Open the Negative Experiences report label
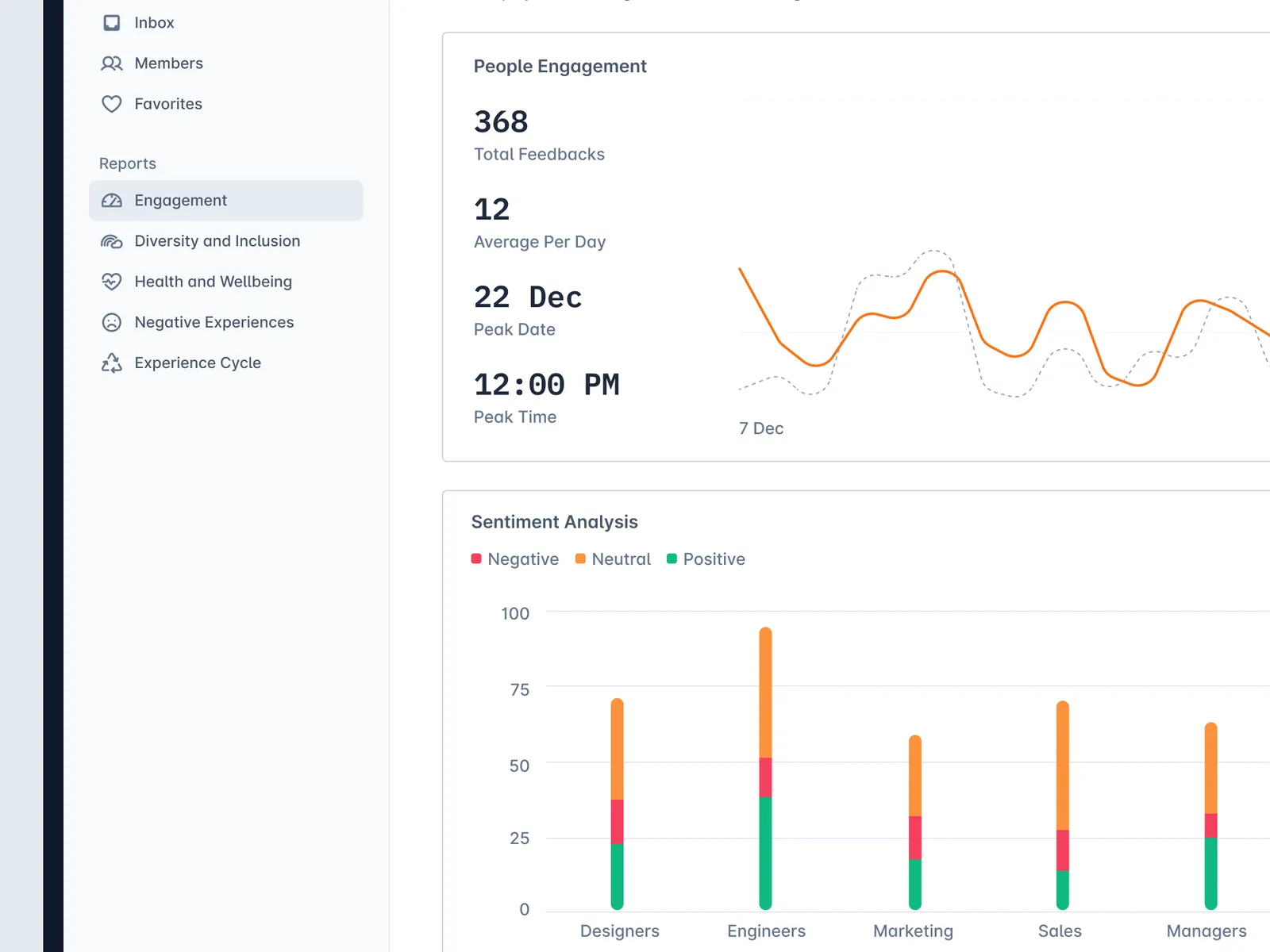This screenshot has width=1270, height=952. (214, 322)
